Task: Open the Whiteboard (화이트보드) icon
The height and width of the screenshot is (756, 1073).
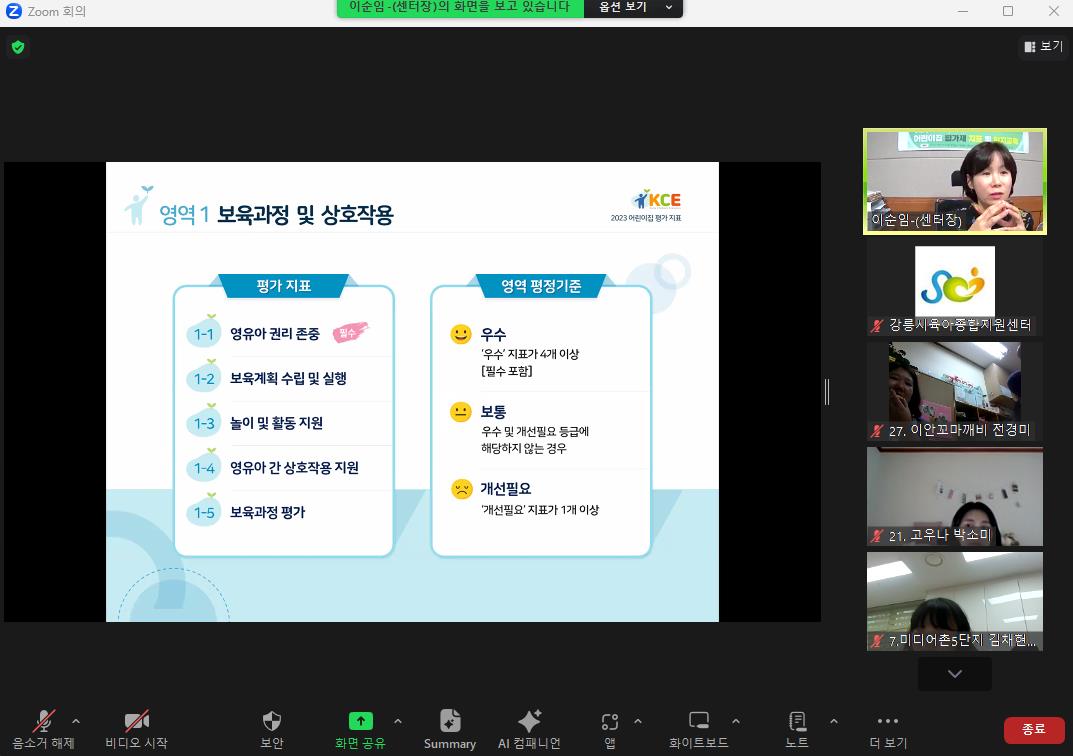Action: click(699, 721)
